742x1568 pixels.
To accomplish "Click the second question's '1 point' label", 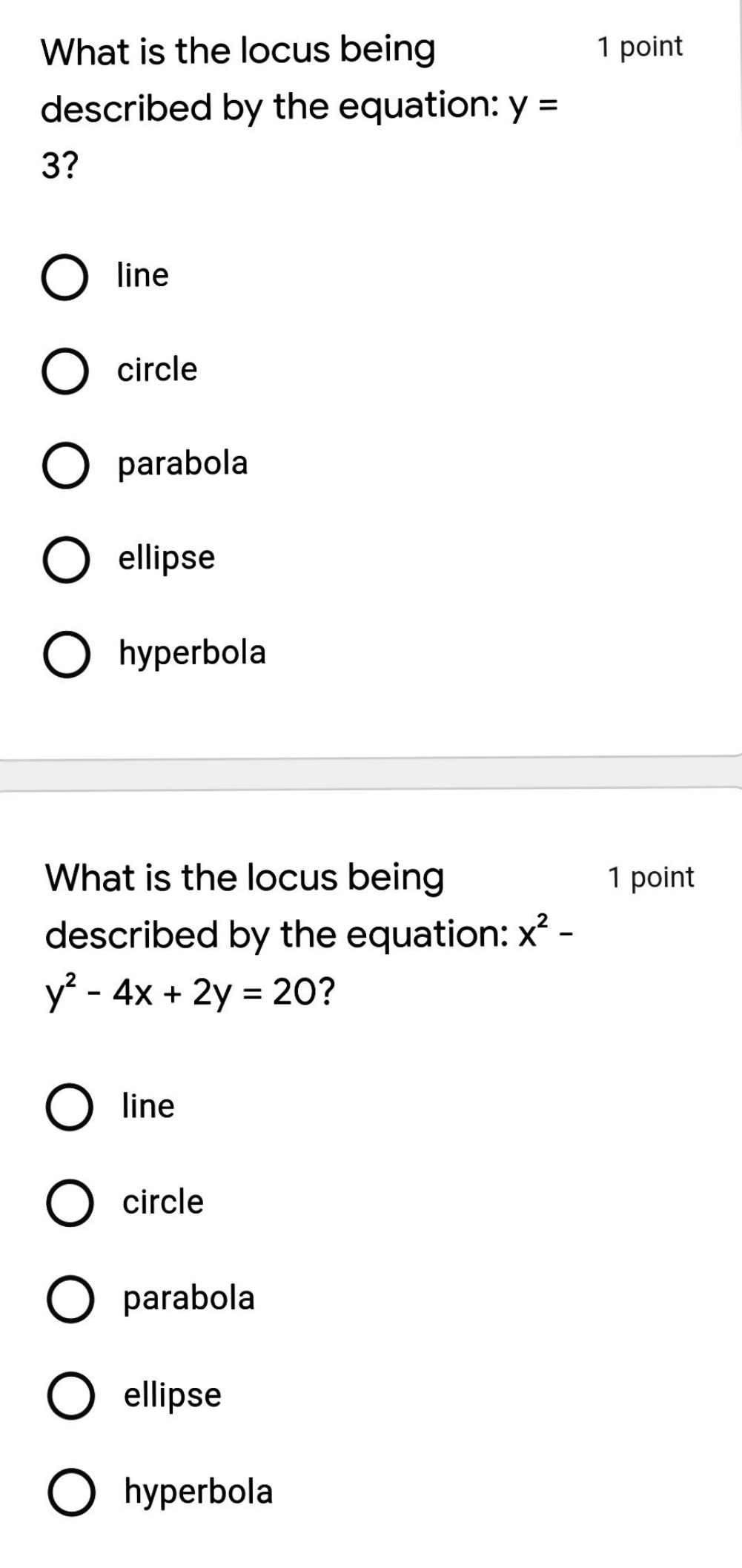I will [x=649, y=877].
